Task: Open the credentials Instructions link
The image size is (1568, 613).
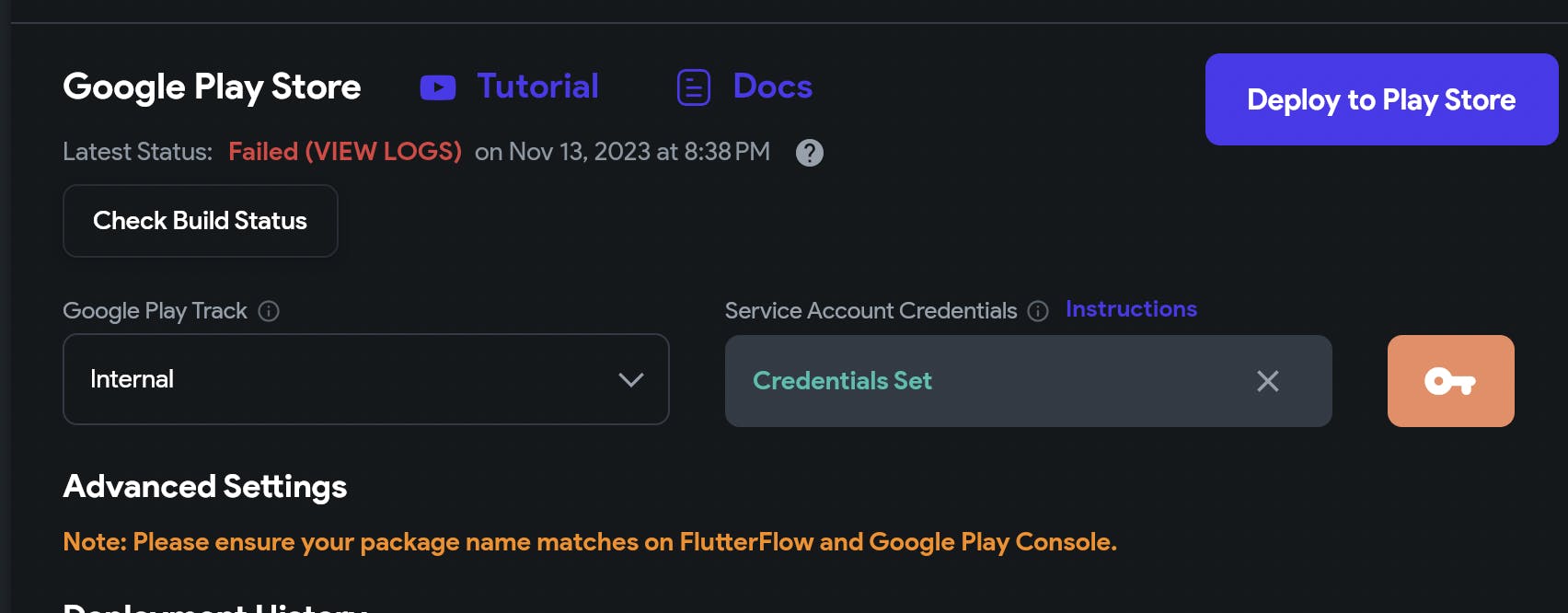Action: 1131,309
